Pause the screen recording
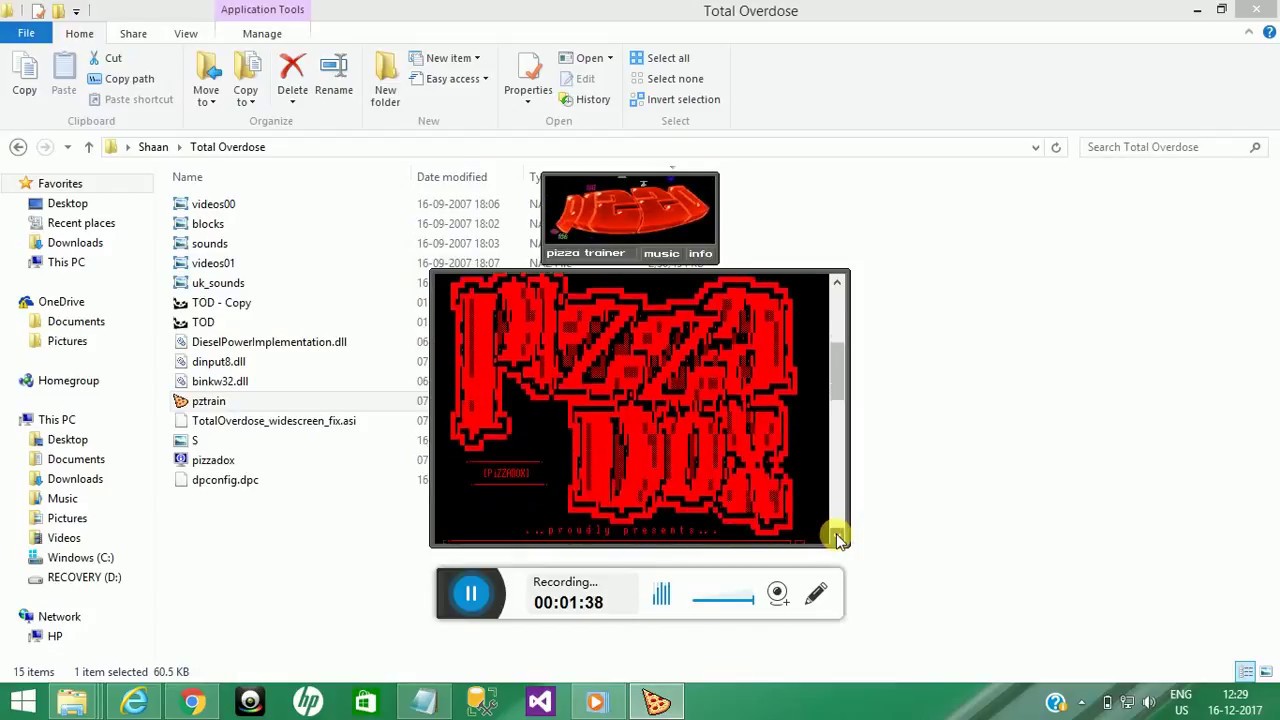Viewport: 1280px width, 720px height. tap(470, 593)
